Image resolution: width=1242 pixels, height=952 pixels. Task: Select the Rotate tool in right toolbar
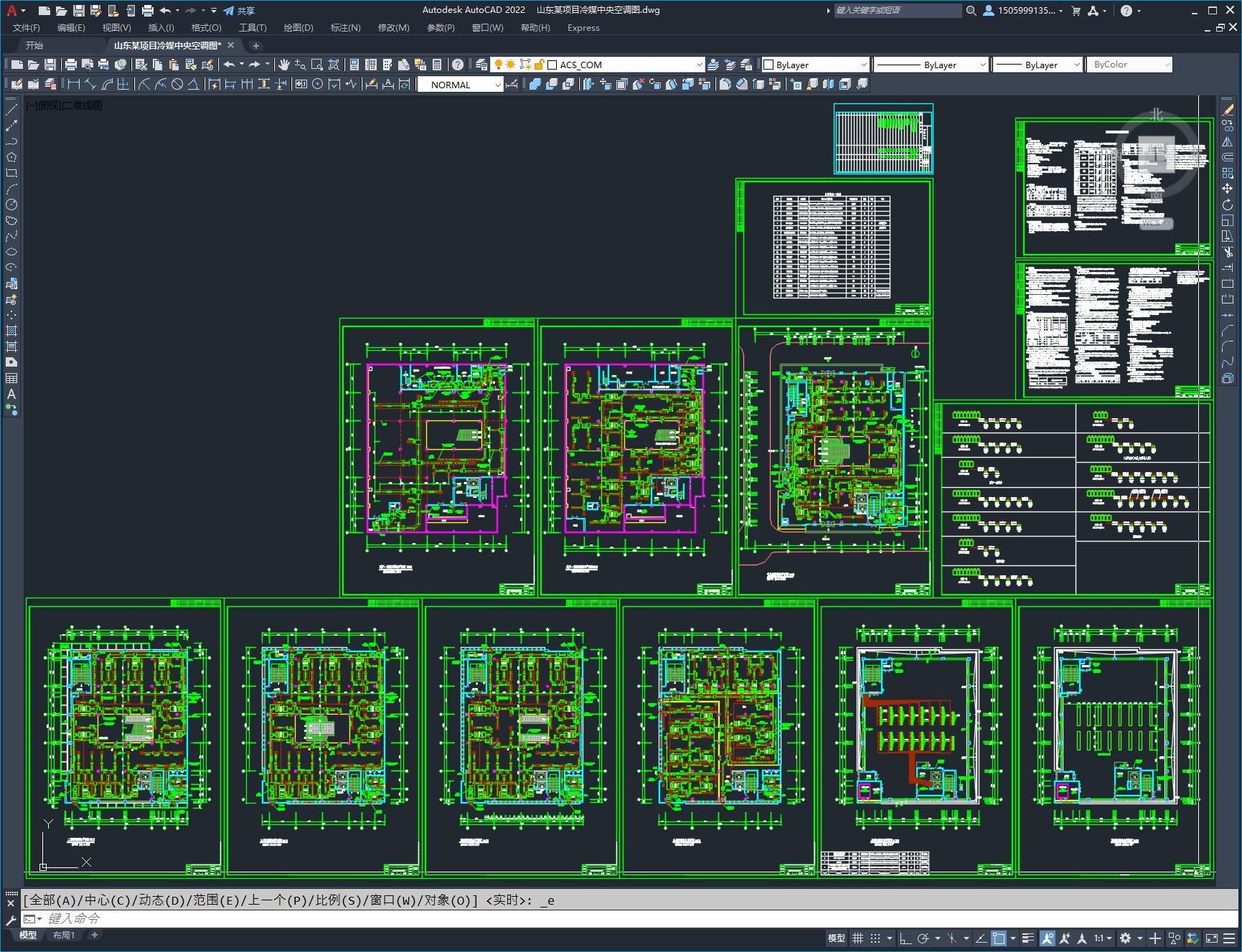1228,204
